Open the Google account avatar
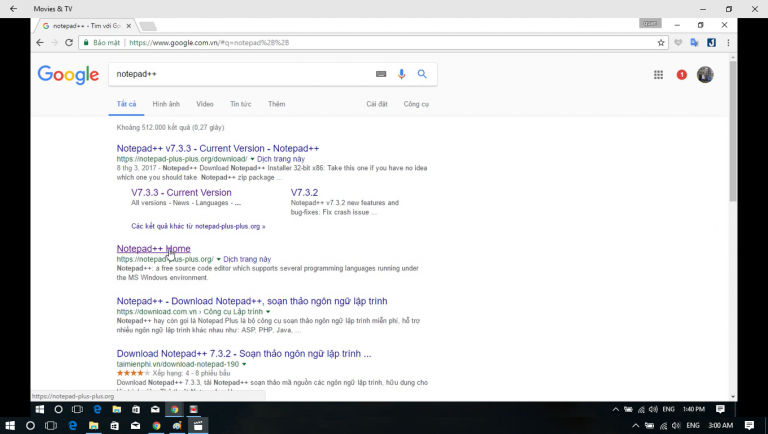The height and width of the screenshot is (434, 768). [x=705, y=74]
